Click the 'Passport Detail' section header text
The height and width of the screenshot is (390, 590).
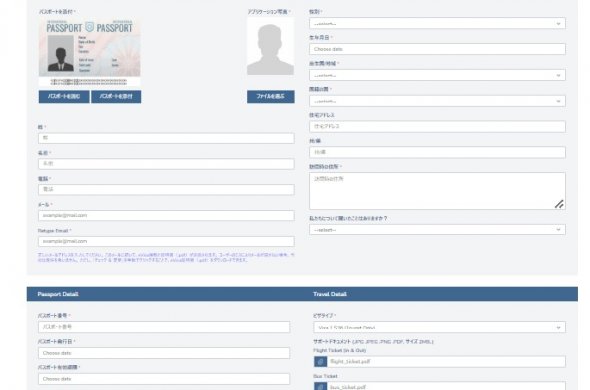pyautogui.click(x=58, y=294)
